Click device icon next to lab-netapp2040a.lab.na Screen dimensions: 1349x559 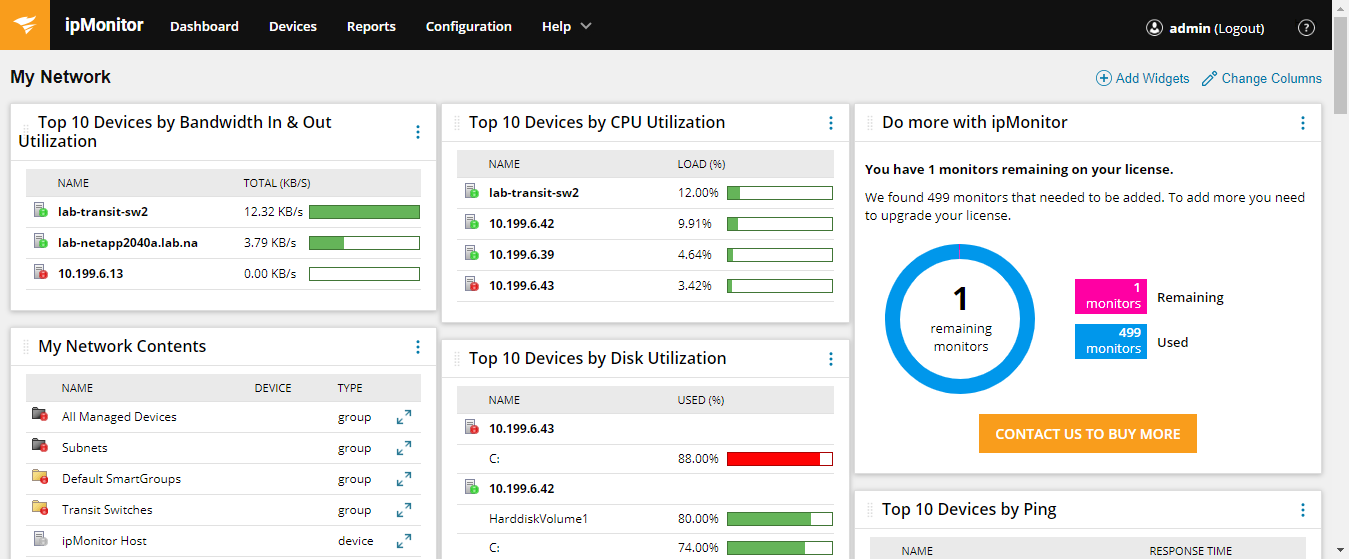40,242
